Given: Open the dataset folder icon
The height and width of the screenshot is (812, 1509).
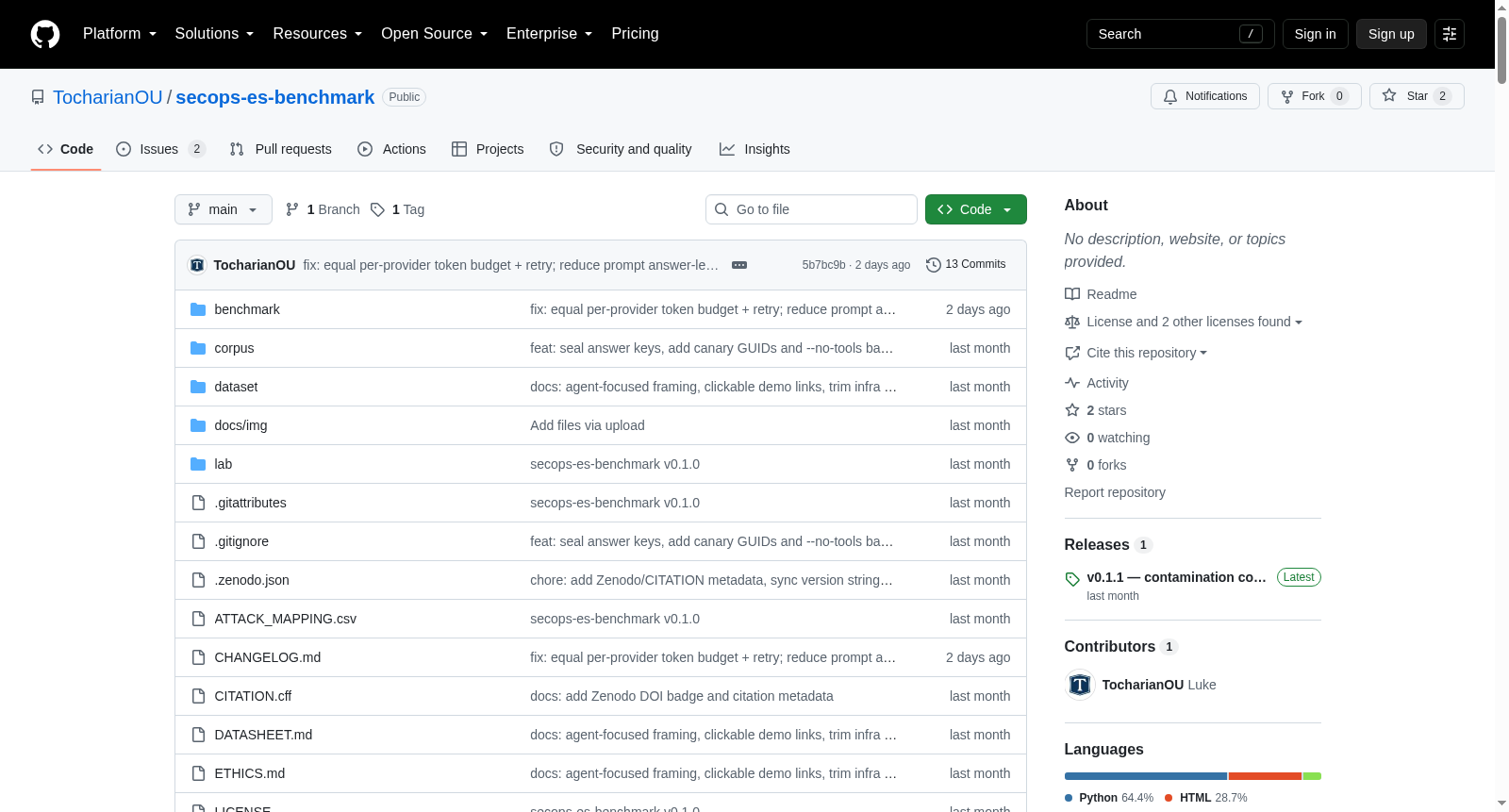Looking at the screenshot, I should coord(198,387).
